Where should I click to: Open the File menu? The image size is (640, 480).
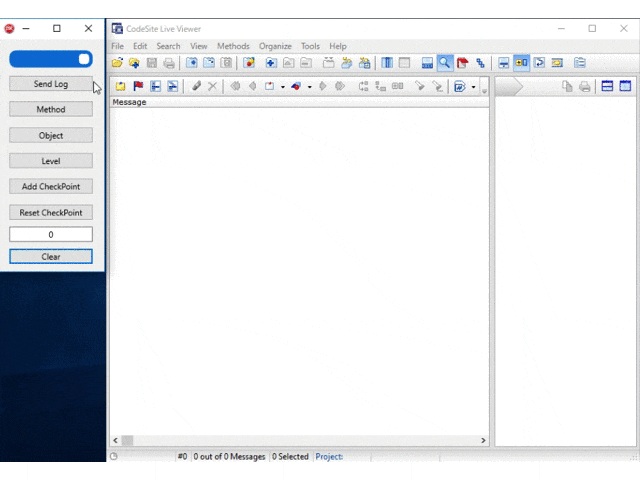(118, 46)
